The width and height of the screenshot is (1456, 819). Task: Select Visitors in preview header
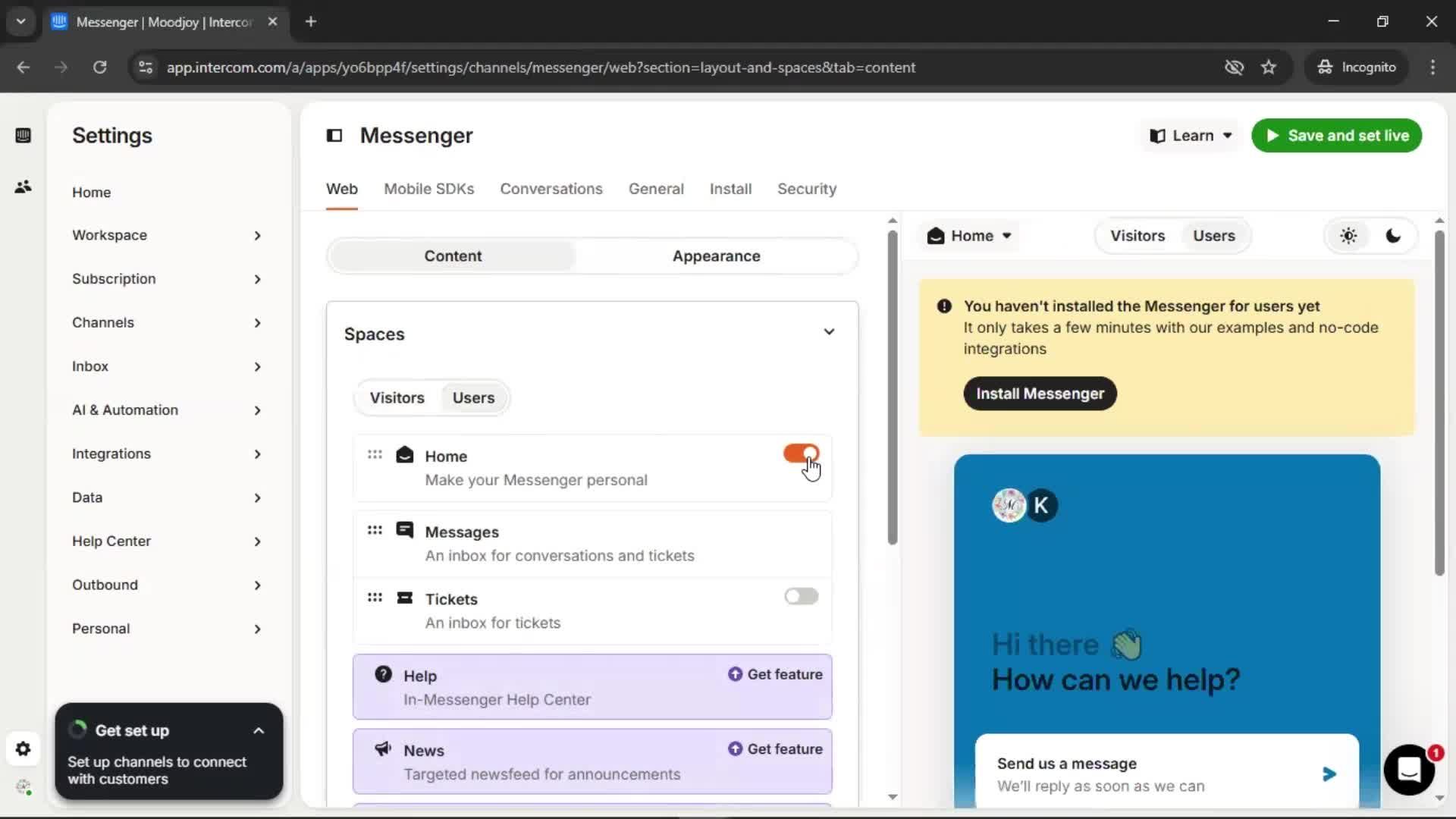click(1137, 236)
